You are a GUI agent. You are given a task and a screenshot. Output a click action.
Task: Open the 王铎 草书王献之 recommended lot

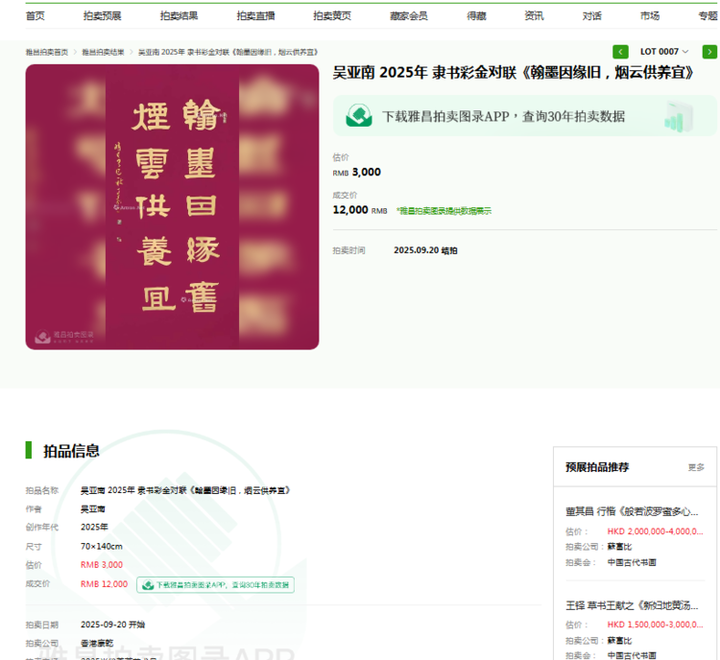click(x=632, y=606)
